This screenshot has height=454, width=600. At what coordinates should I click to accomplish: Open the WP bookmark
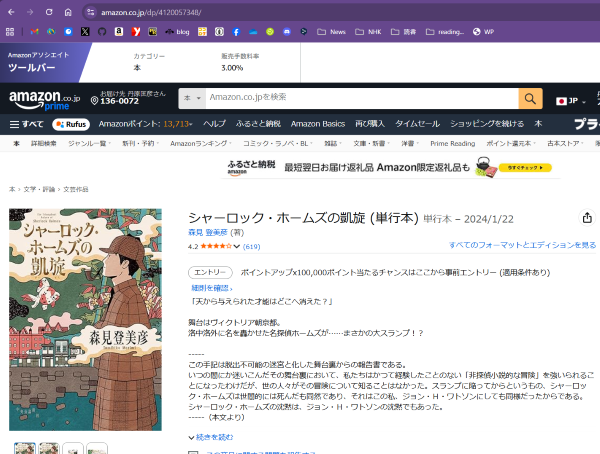click(x=483, y=32)
